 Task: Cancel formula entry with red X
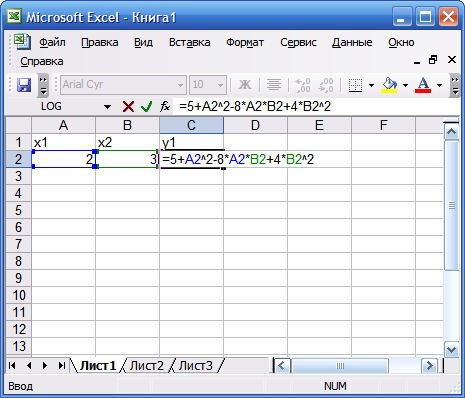[x=128, y=107]
